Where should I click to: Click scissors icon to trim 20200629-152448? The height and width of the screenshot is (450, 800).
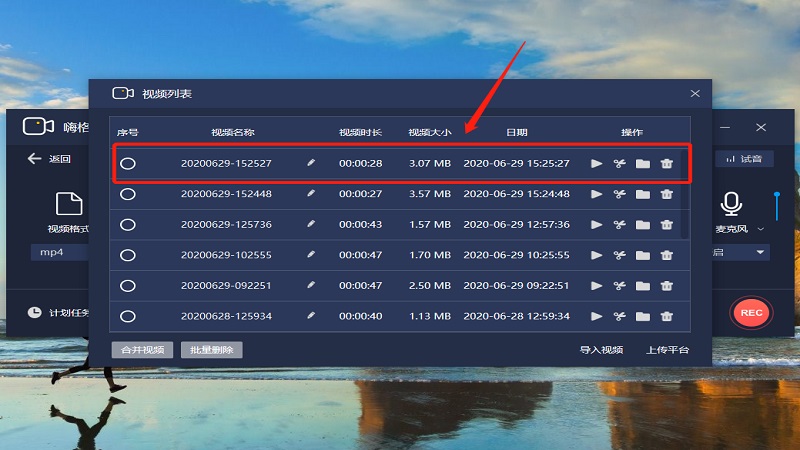click(620, 194)
